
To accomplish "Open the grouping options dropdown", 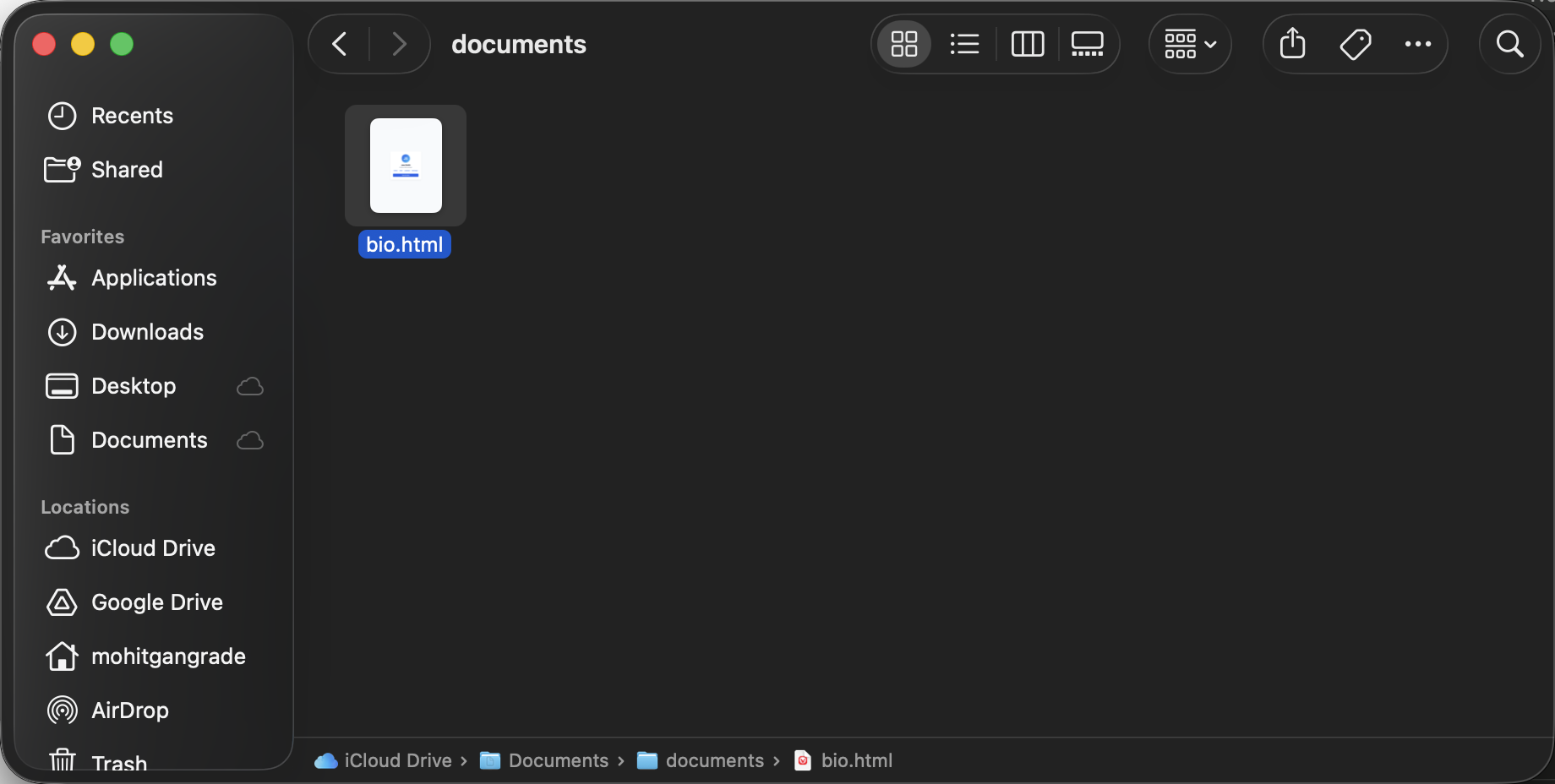I will tap(1190, 44).
